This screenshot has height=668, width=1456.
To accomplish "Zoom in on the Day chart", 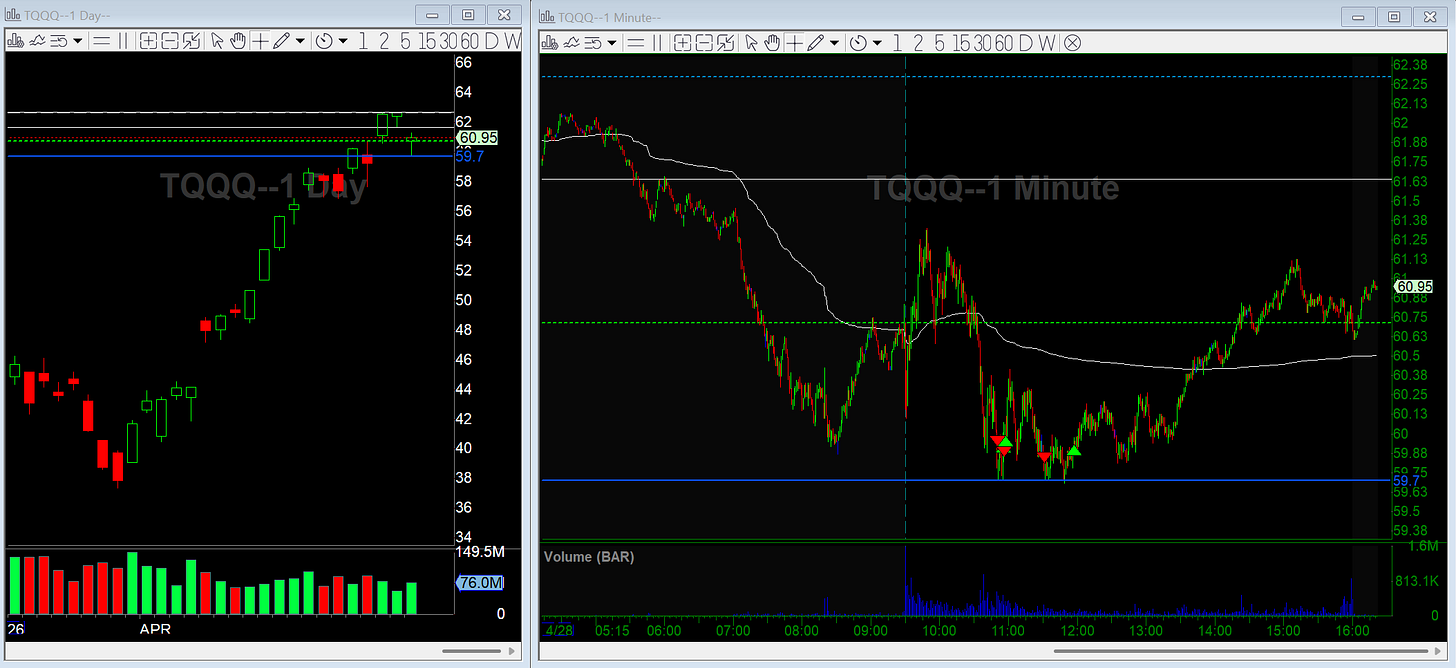I will [x=148, y=41].
